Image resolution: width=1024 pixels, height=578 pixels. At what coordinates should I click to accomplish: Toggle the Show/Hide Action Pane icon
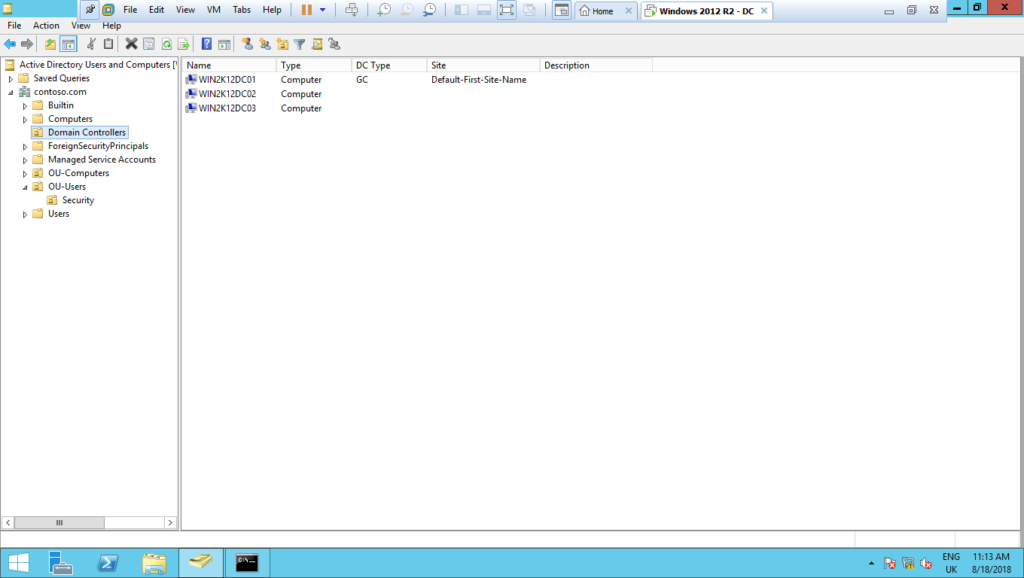224,44
